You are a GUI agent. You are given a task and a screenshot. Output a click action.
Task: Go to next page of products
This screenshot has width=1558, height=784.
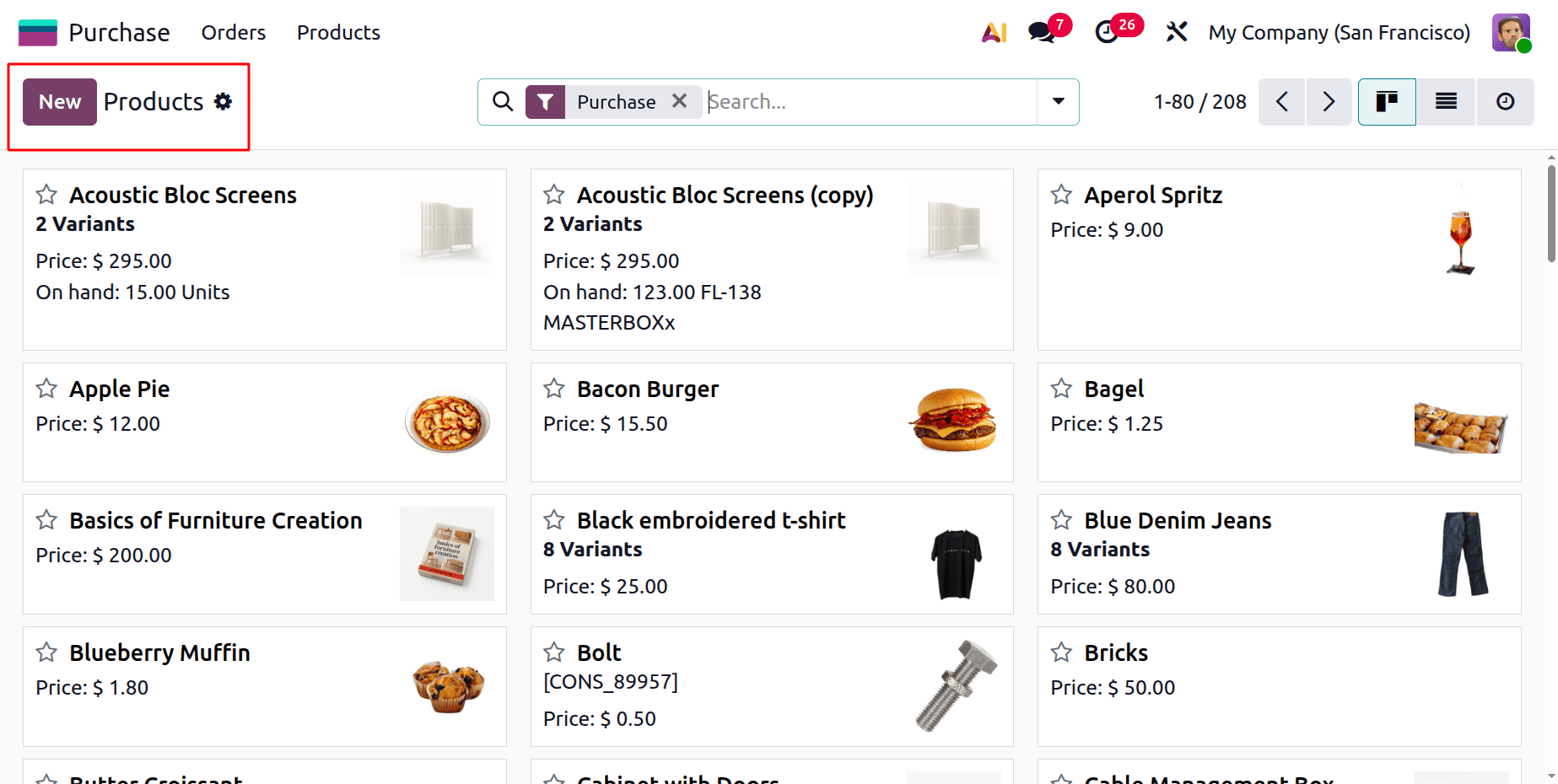click(x=1329, y=101)
